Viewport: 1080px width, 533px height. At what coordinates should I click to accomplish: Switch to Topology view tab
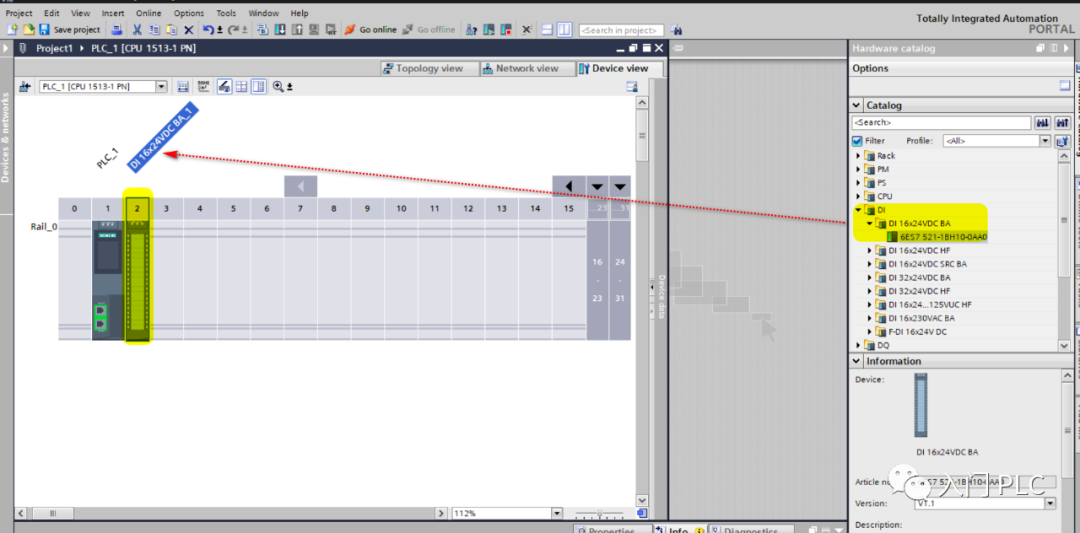[429, 68]
